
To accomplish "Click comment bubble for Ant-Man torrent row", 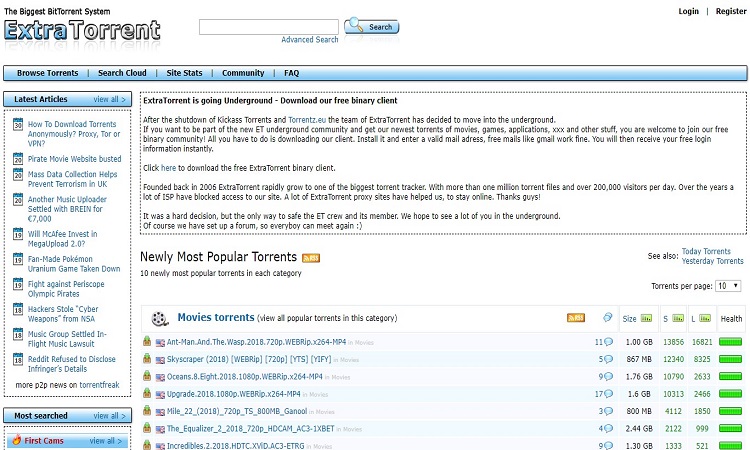I will click(608, 342).
